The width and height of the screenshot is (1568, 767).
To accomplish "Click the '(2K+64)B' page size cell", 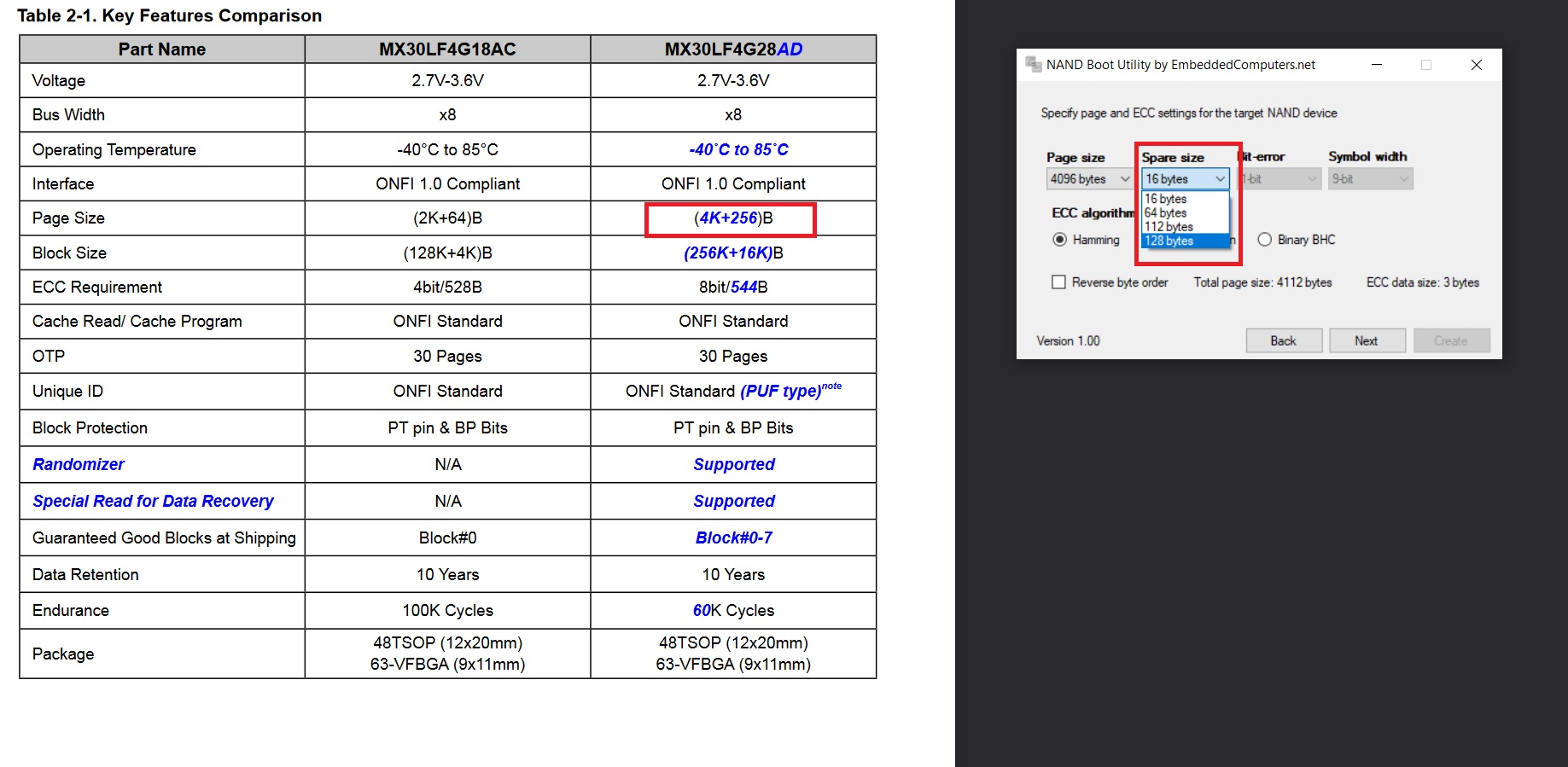I will (447, 218).
